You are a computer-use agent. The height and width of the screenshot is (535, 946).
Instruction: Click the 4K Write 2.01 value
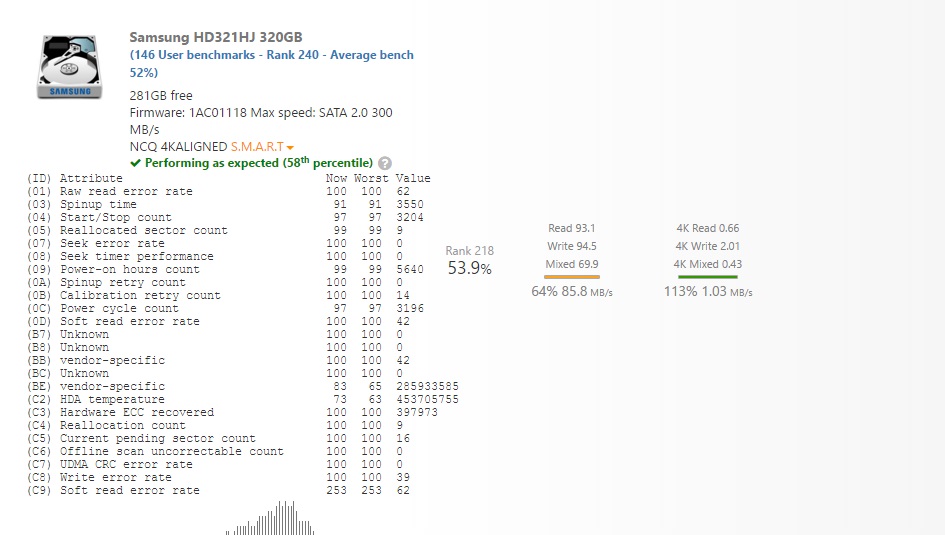click(x=708, y=246)
